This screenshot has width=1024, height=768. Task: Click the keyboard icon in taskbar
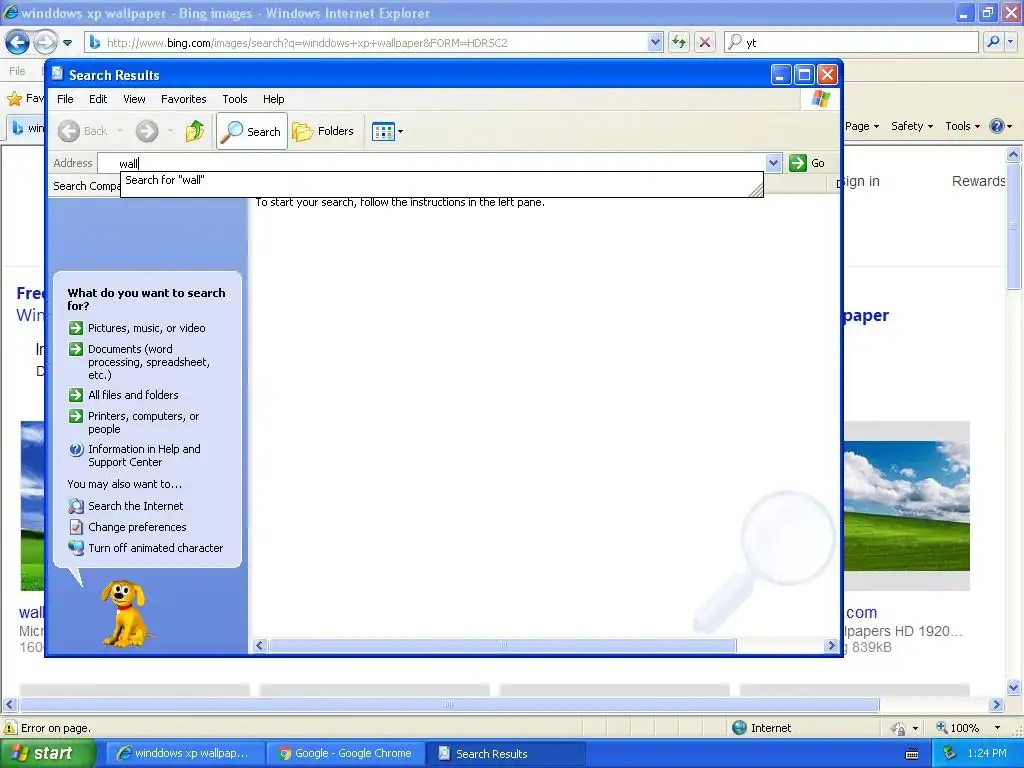[912, 754]
